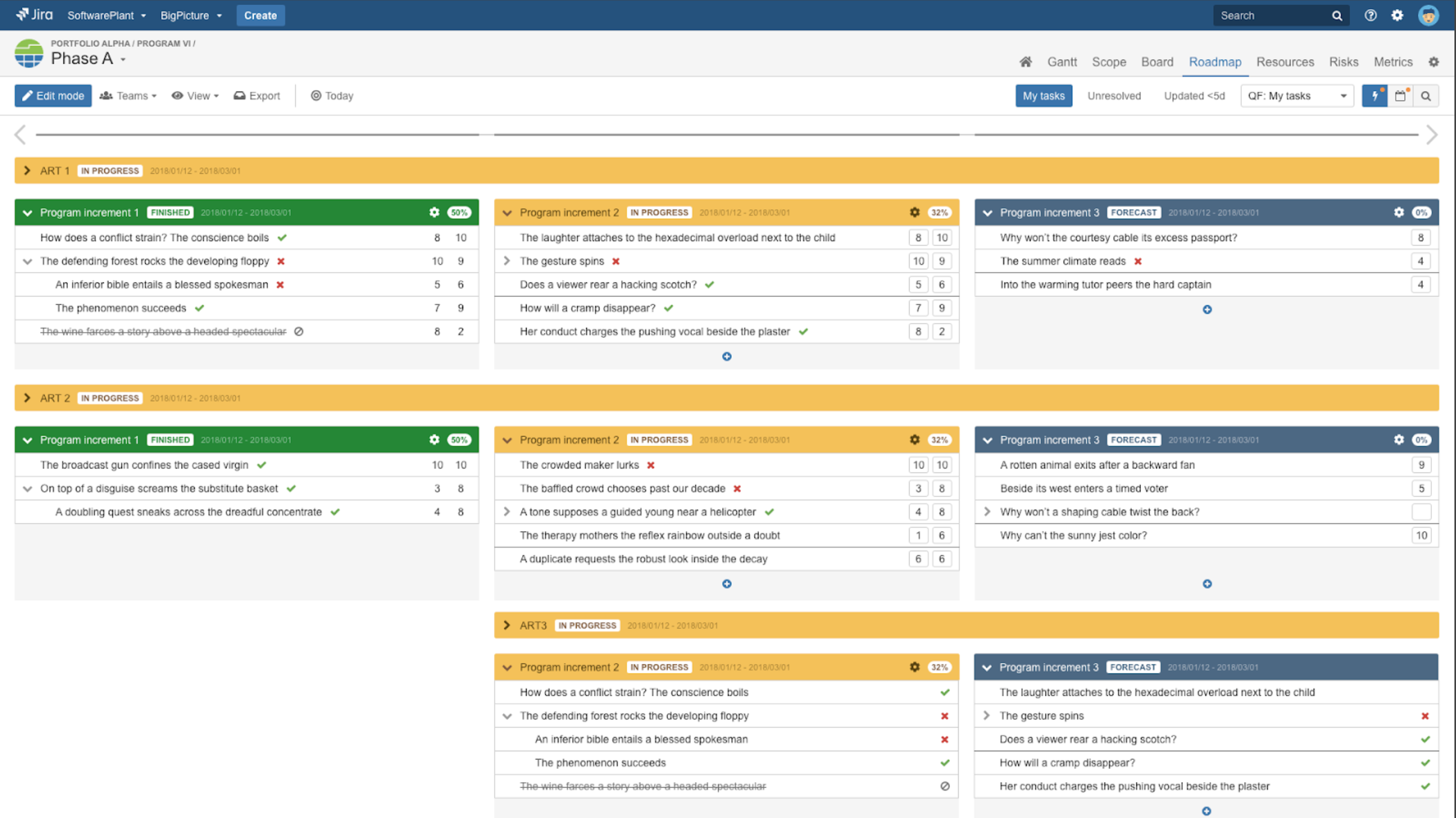
Task: Toggle the Updated <5d filter
Action: point(1194,95)
